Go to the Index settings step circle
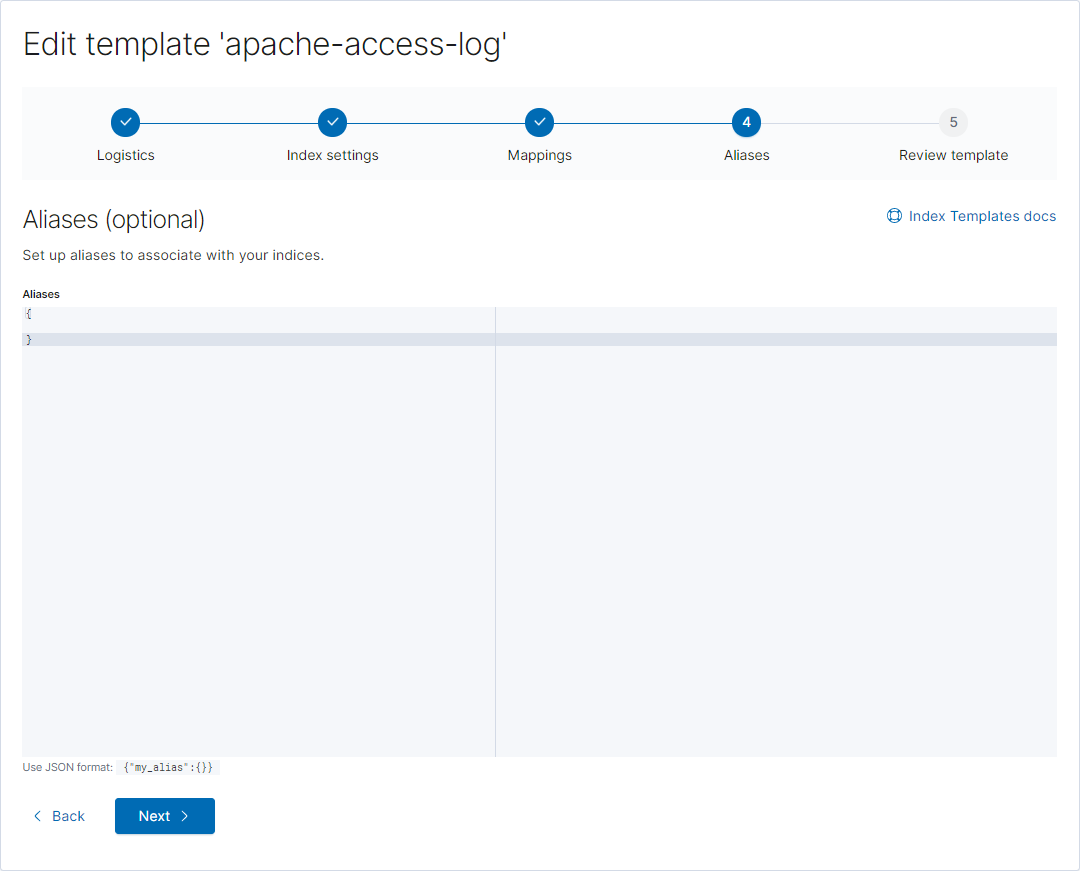 [x=333, y=123]
